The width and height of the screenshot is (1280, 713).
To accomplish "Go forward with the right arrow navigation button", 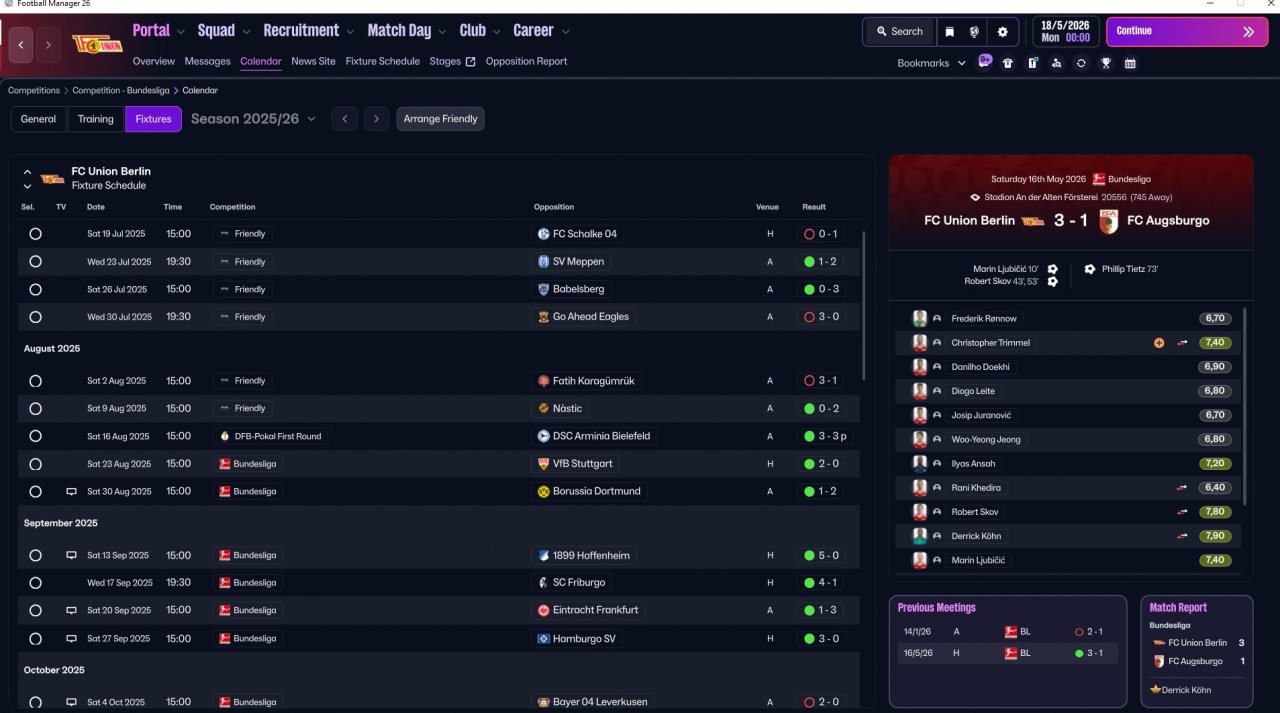I will (x=49, y=45).
